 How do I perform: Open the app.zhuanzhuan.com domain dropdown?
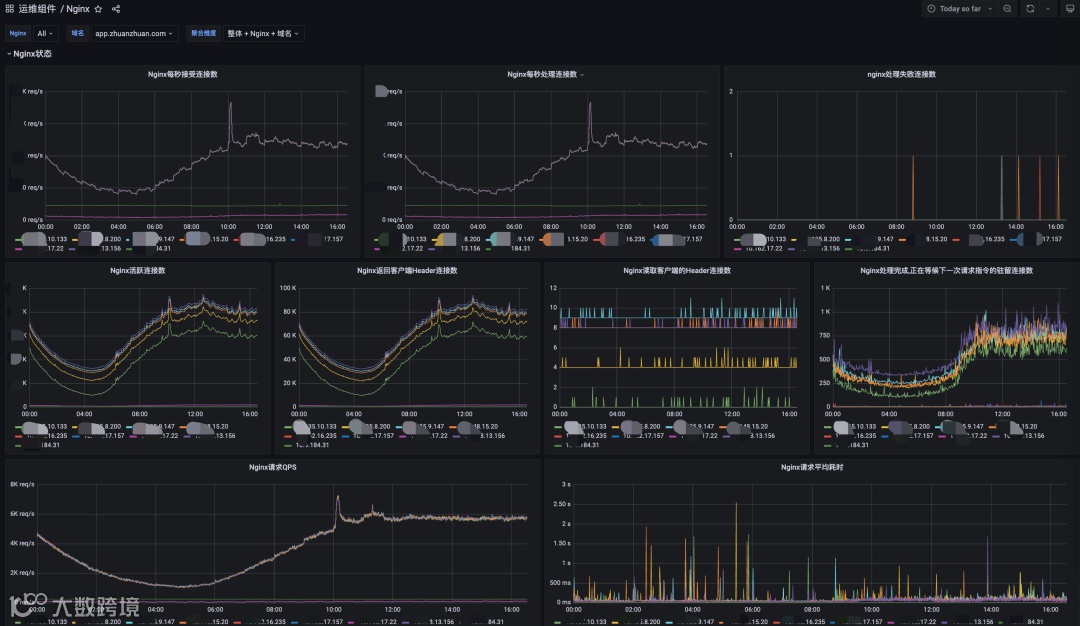click(x=134, y=33)
